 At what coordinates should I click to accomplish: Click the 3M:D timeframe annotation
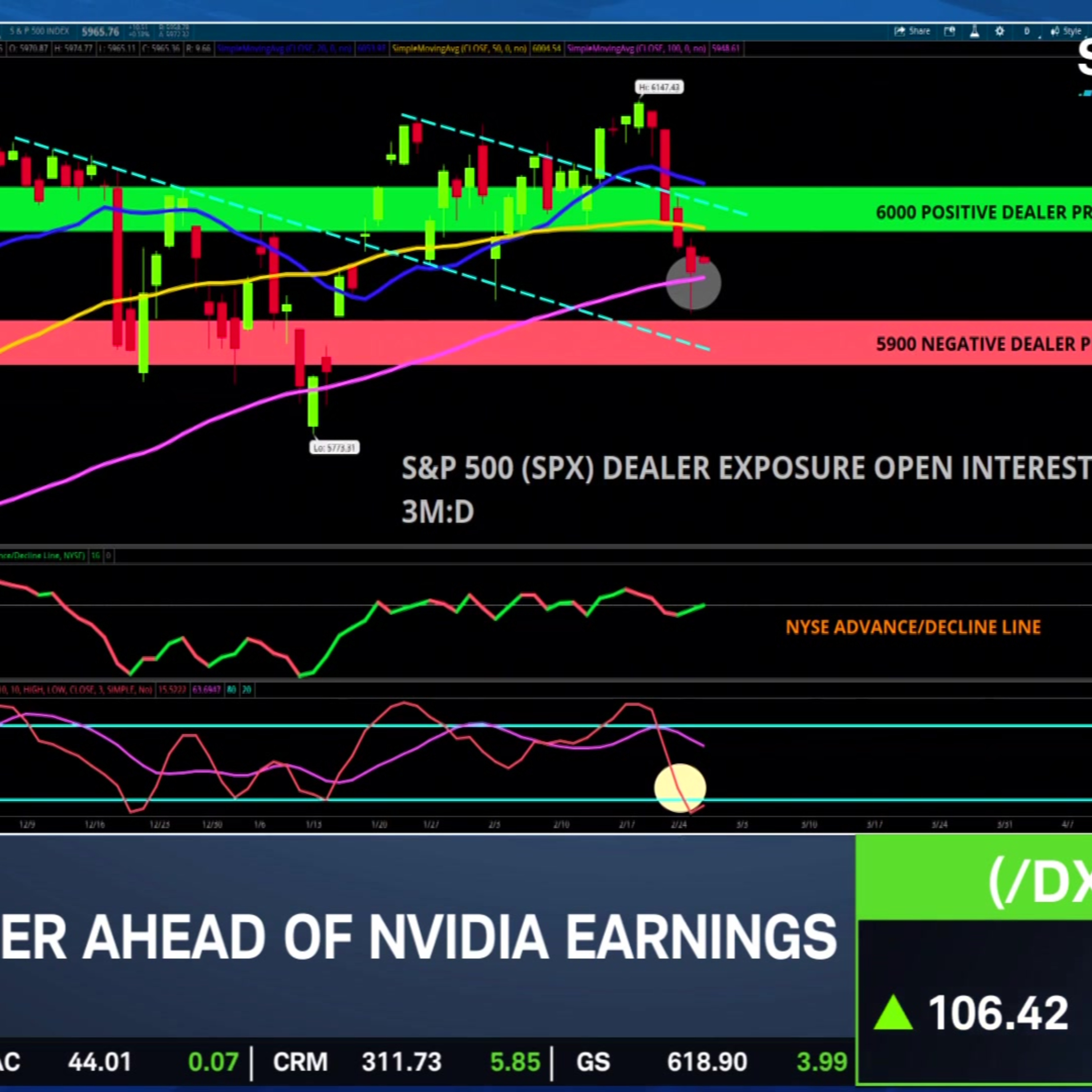coord(438,512)
